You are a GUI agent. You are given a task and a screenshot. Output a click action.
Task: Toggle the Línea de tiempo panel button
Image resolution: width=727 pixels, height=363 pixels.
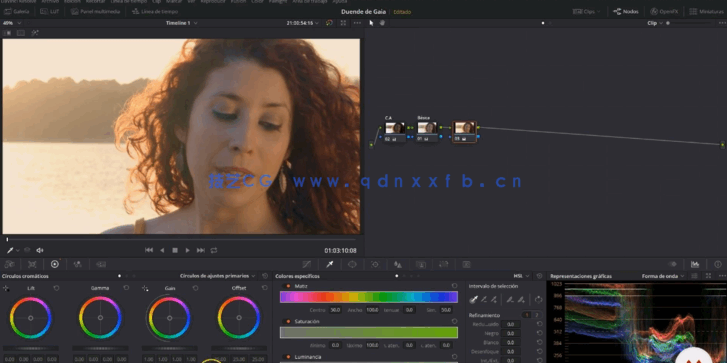tap(155, 12)
